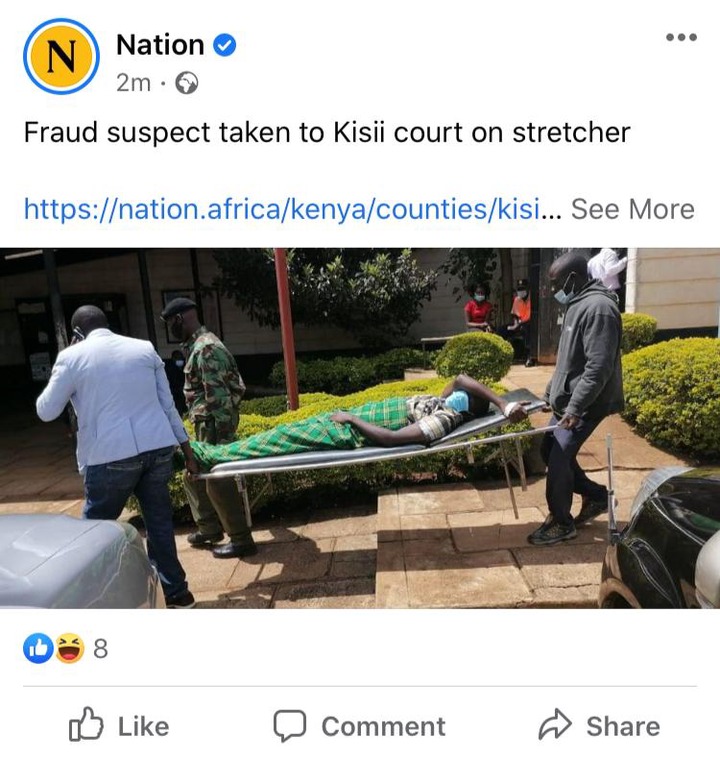Open the three-dot post options menu
This screenshot has height=759, width=720.
click(681, 37)
